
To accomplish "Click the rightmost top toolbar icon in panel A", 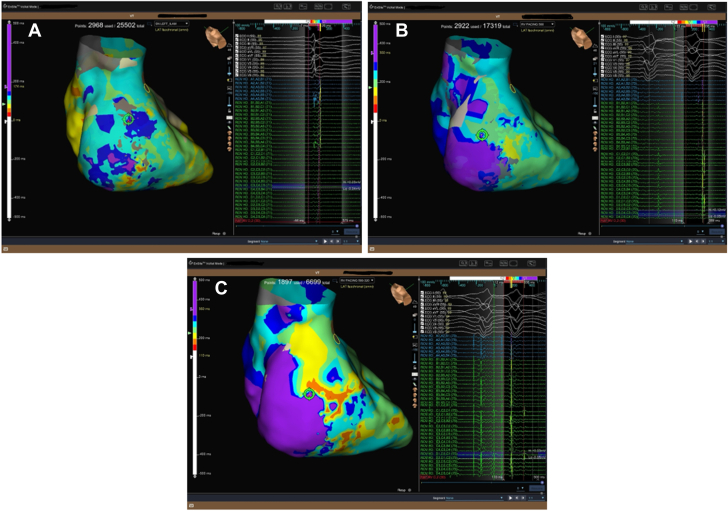I will 346,6.
